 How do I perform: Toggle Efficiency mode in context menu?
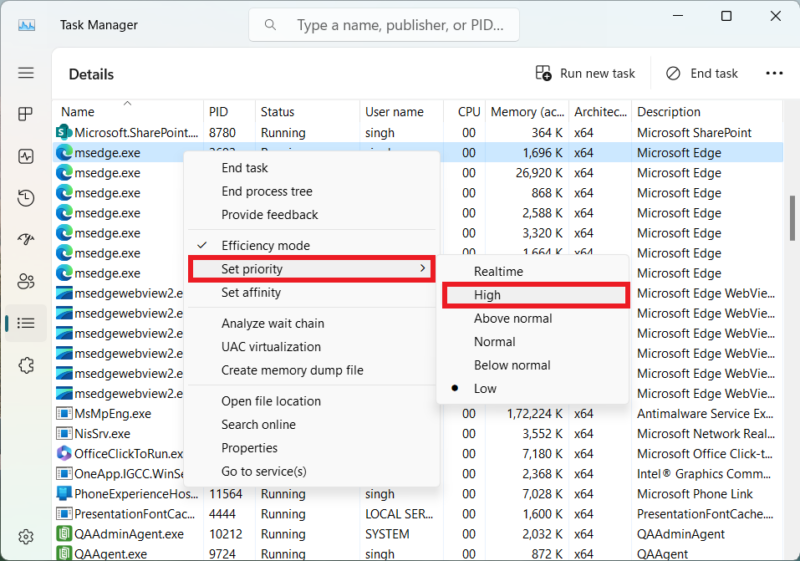pyautogui.click(x=311, y=245)
